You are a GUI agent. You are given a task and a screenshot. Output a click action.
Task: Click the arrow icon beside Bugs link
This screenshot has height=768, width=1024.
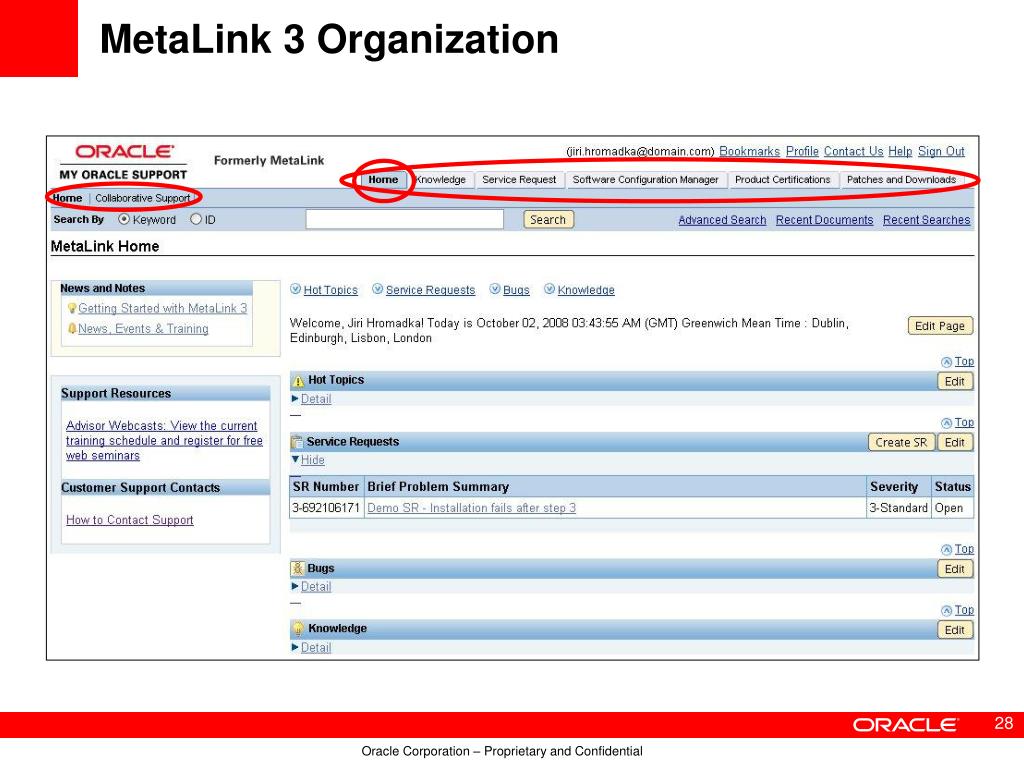click(495, 289)
